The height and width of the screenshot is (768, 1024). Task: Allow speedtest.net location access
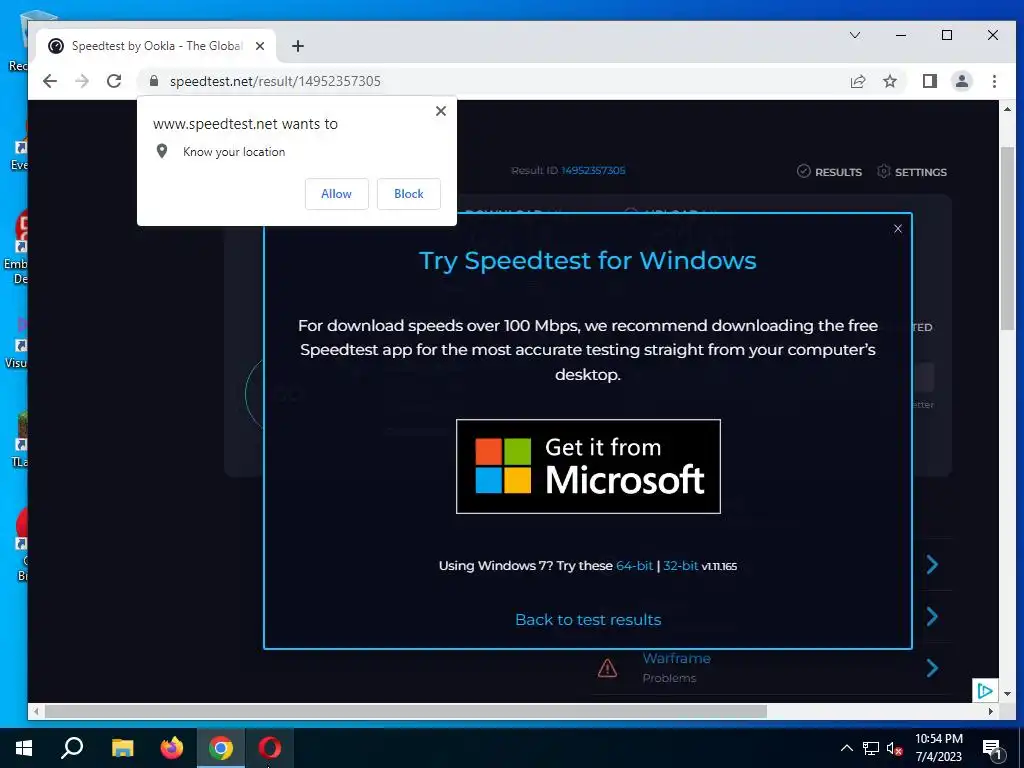pyautogui.click(x=336, y=194)
